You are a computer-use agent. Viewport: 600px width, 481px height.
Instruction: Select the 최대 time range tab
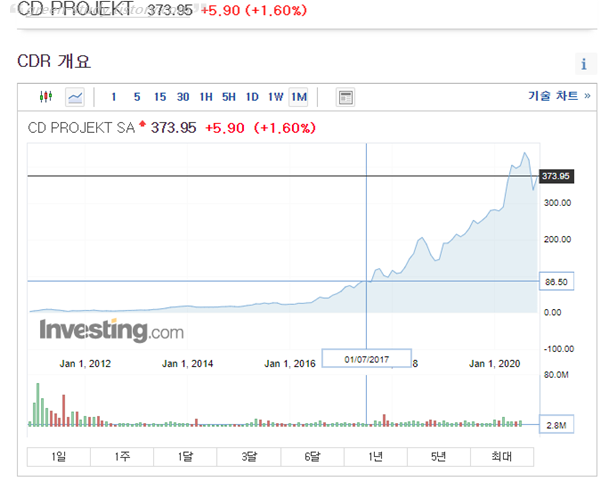502,457
